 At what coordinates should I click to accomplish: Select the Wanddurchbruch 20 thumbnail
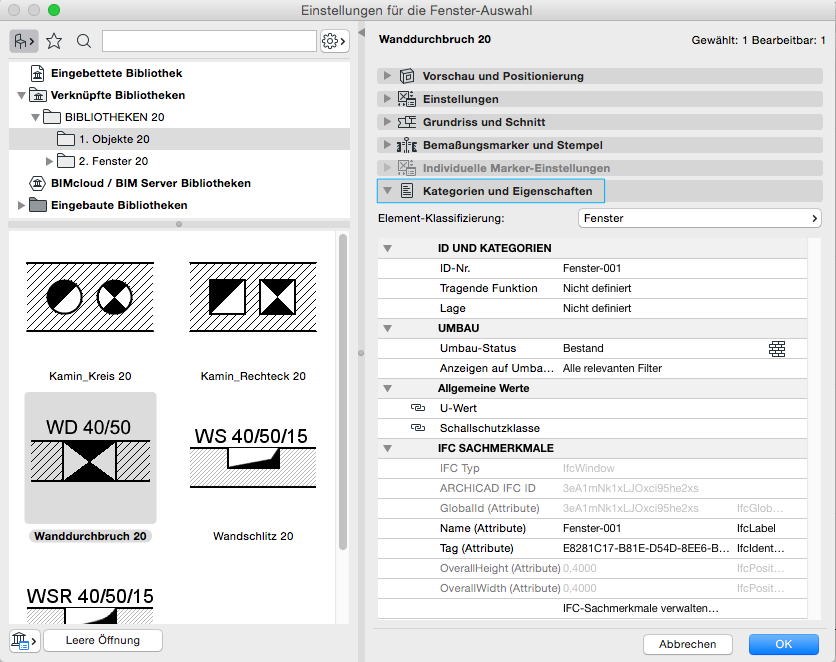[x=90, y=458]
